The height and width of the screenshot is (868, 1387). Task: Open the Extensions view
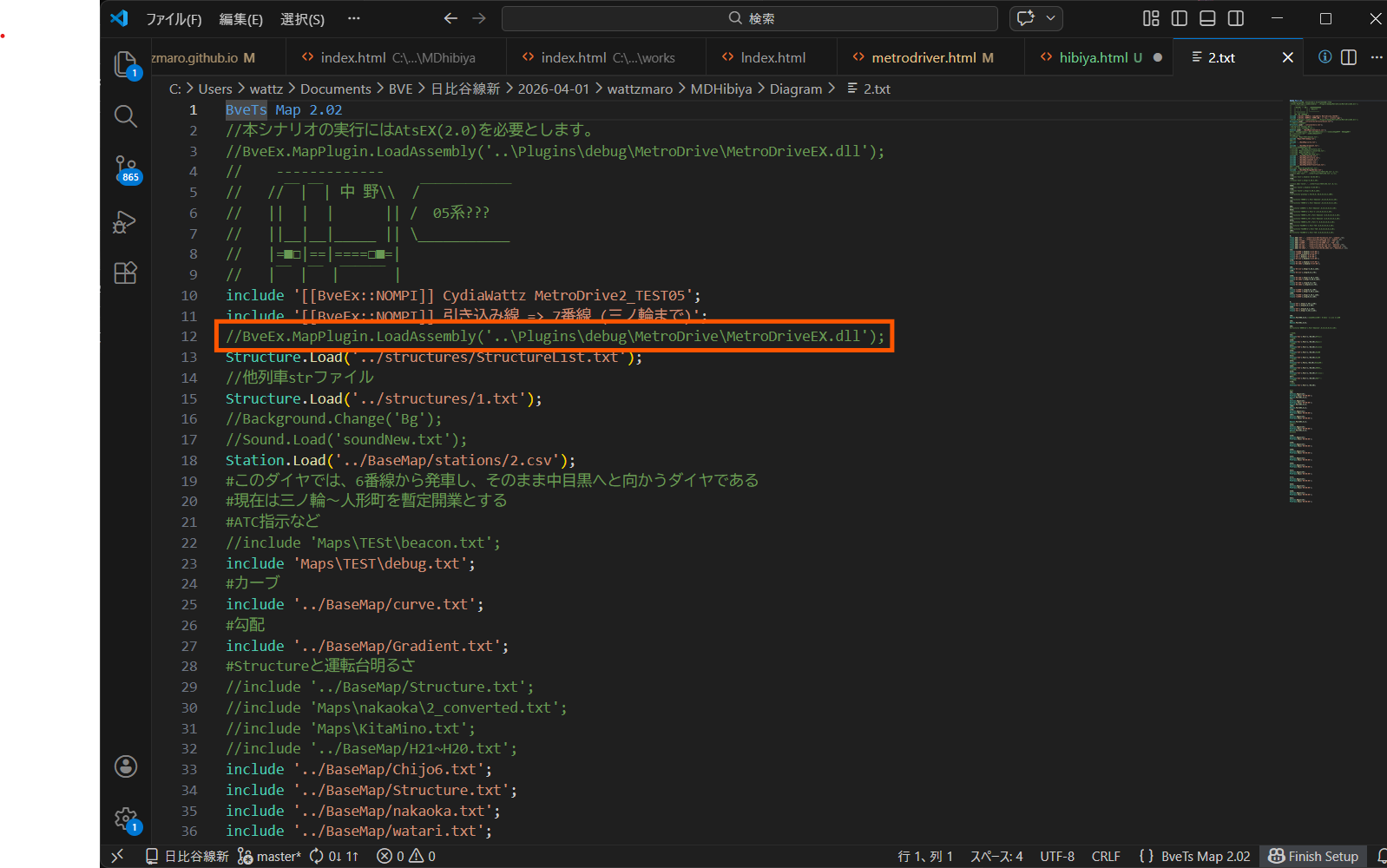(125, 273)
